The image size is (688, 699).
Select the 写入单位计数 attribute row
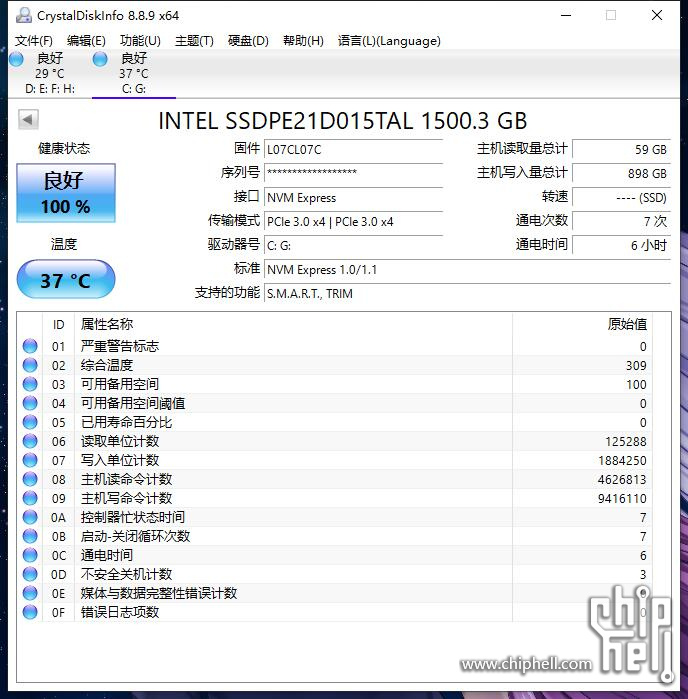click(334, 460)
